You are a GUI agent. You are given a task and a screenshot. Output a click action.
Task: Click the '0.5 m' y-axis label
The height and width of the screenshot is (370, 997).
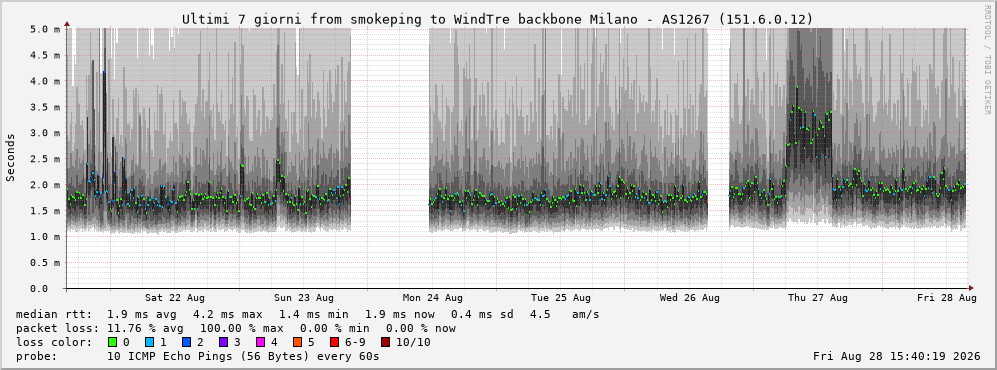(x=45, y=263)
